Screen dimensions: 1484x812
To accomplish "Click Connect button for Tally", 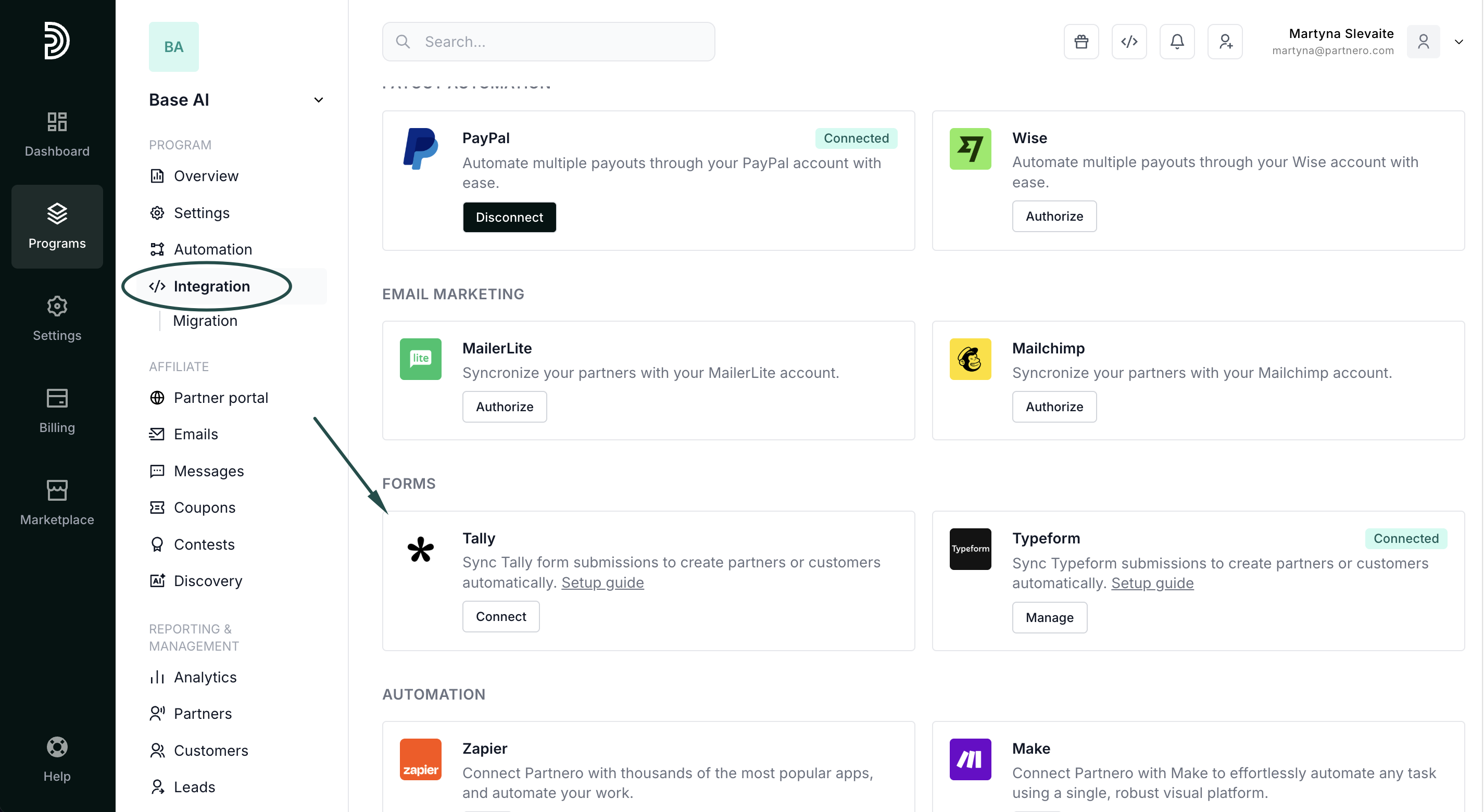I will click(500, 616).
